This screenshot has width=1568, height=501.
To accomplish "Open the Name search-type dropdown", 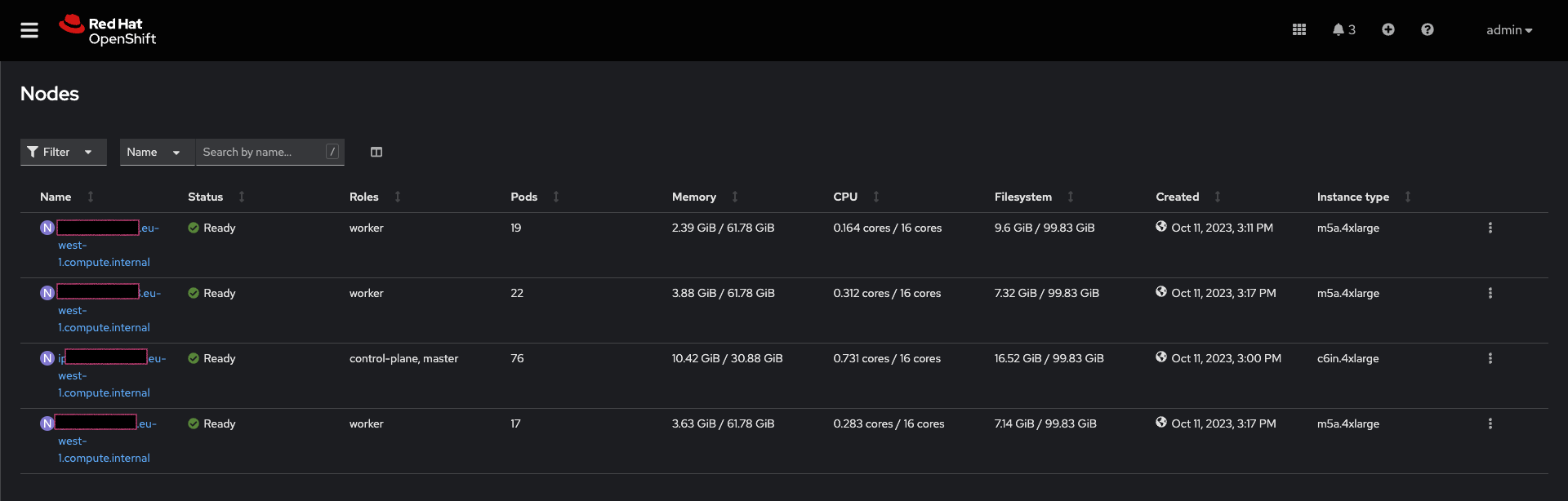I will click(156, 152).
